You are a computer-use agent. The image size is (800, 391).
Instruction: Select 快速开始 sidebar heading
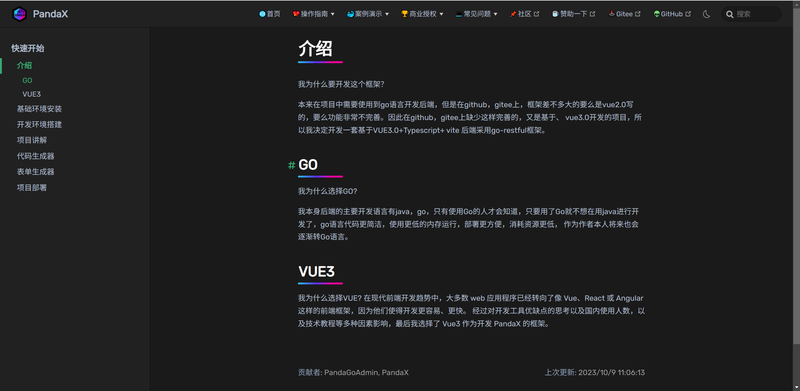pos(28,48)
